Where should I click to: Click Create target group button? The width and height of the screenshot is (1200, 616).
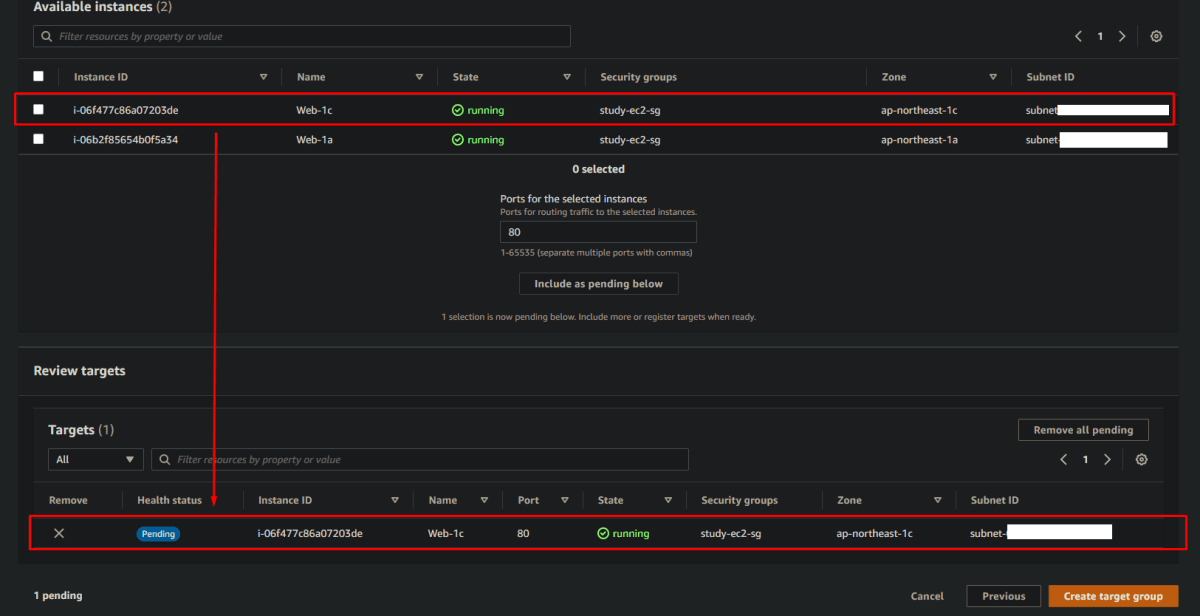1113,596
